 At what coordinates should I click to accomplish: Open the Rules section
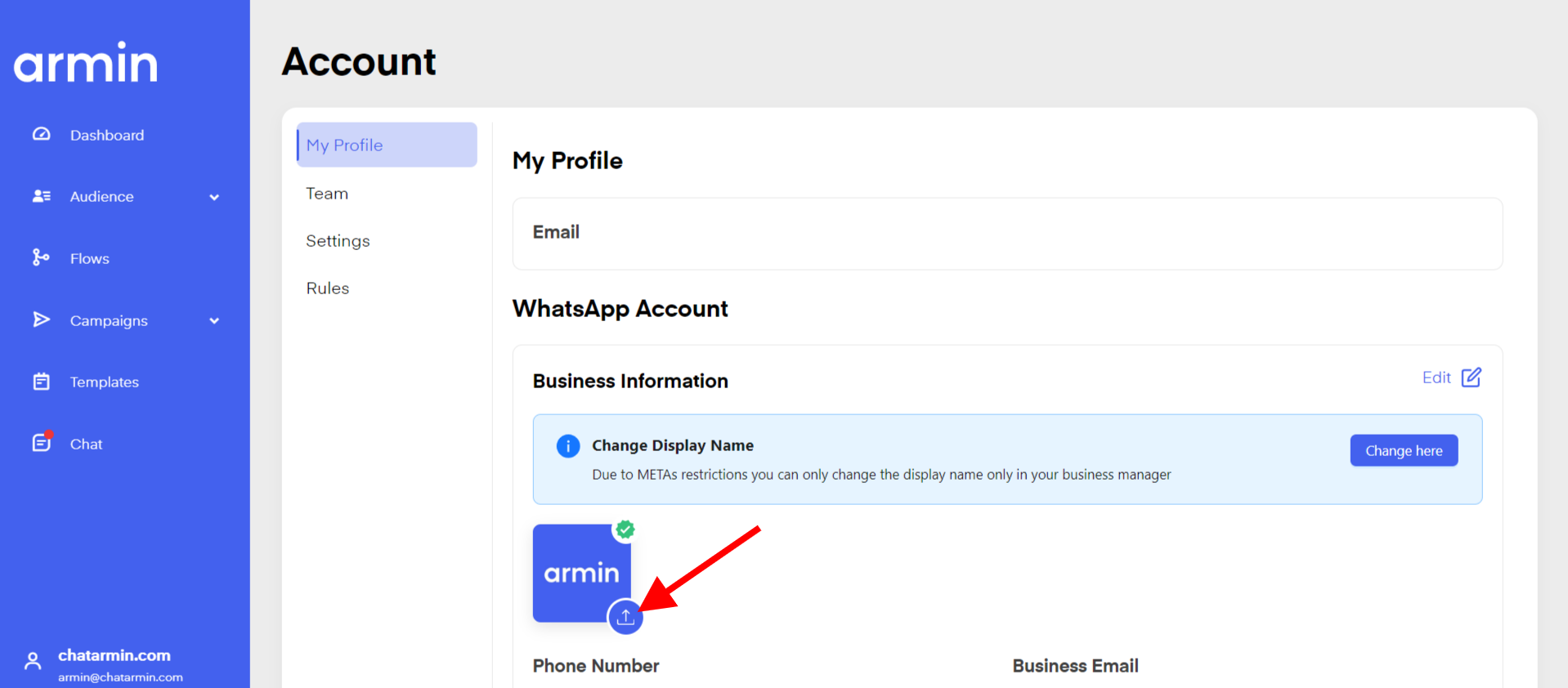point(327,288)
